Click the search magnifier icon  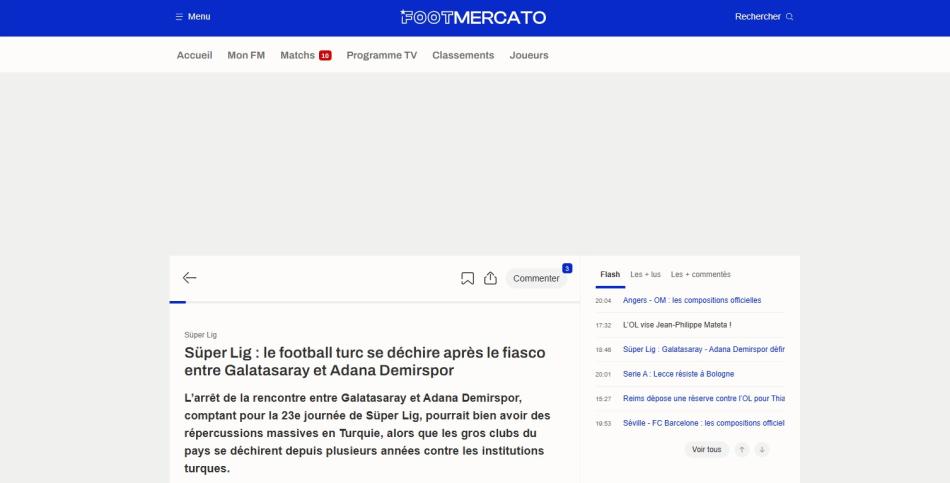pyautogui.click(x=789, y=17)
